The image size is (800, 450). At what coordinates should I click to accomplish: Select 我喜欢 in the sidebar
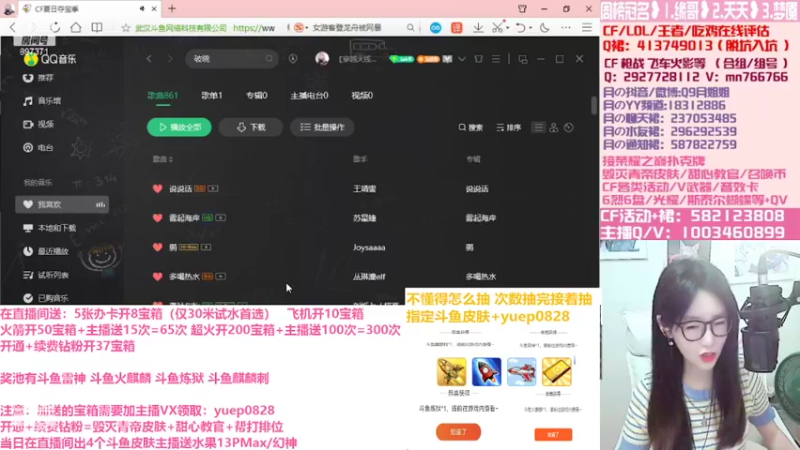click(62, 205)
